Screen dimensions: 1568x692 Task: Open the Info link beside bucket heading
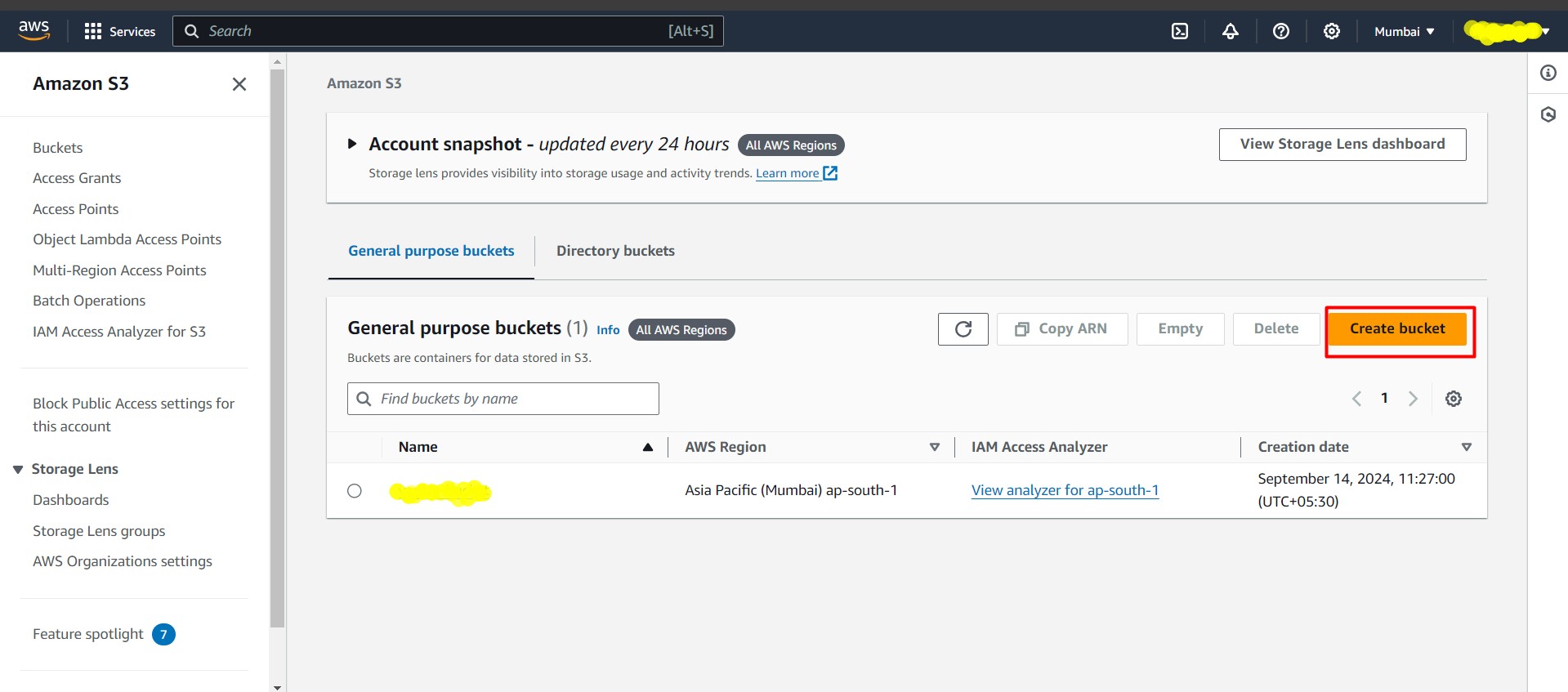608,330
